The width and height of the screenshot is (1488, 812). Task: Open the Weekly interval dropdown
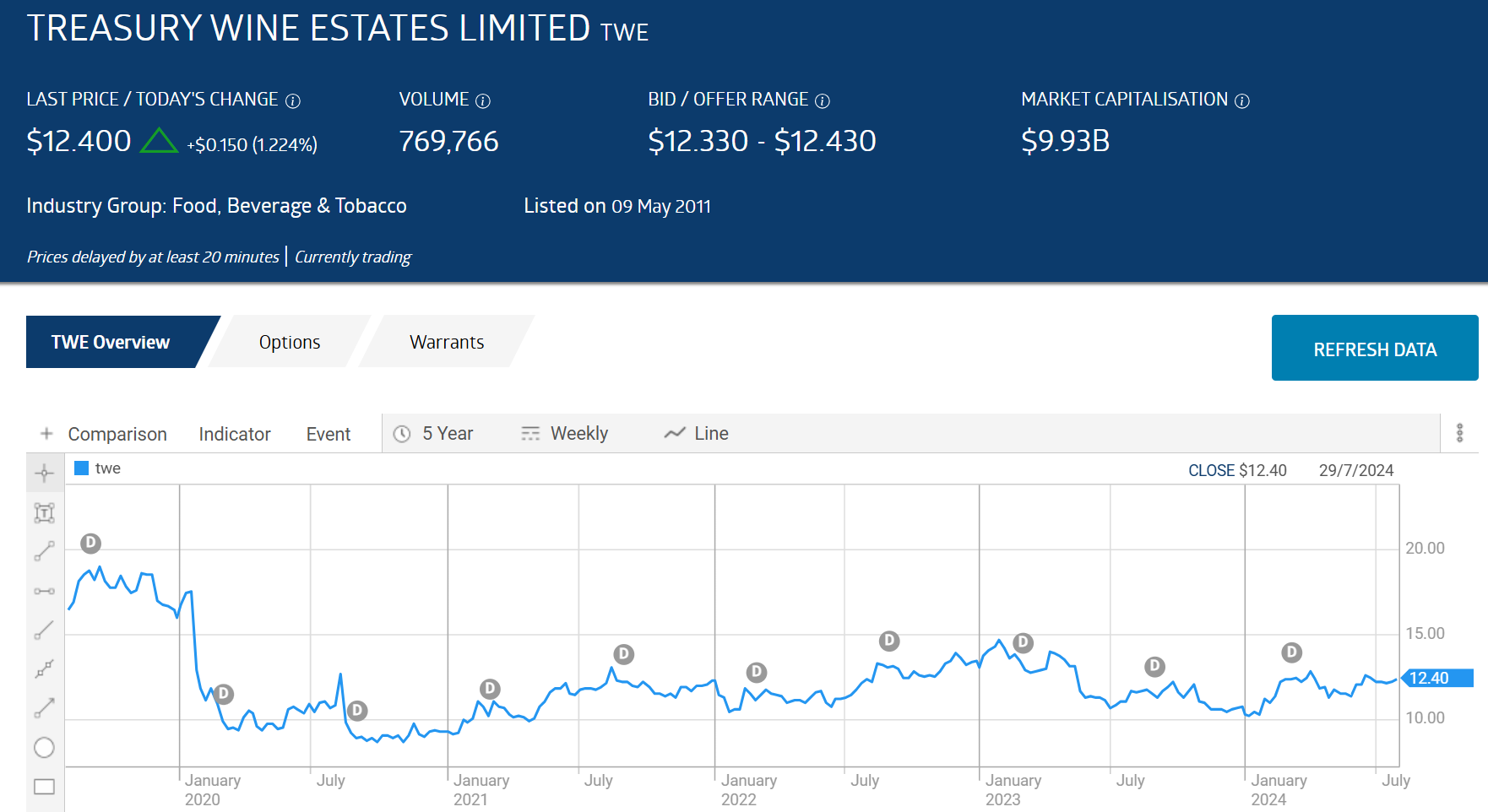click(x=564, y=434)
